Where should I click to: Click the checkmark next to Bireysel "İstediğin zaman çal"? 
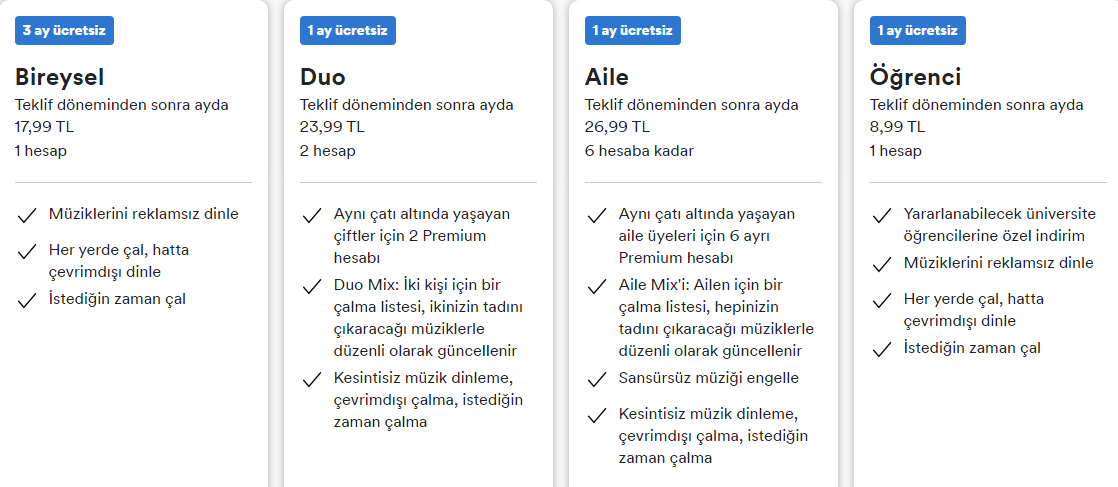tap(27, 300)
